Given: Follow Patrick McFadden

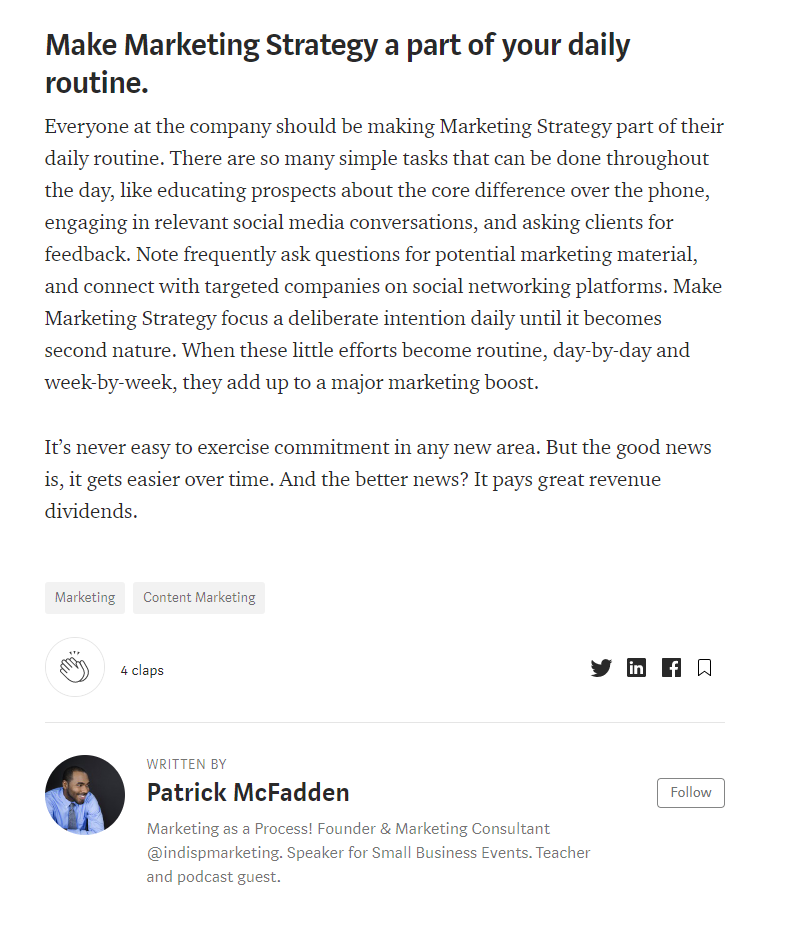Looking at the screenshot, I should [x=690, y=792].
